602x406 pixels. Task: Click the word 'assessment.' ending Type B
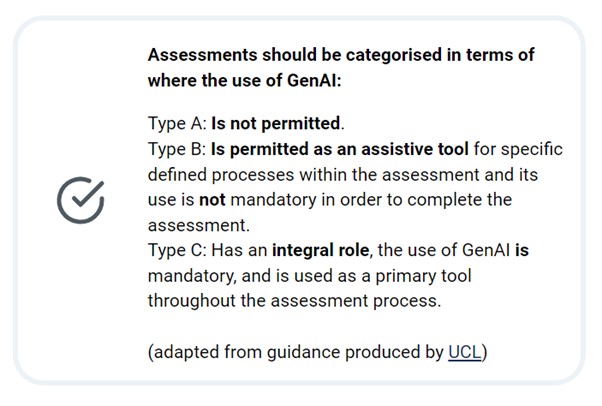tap(198, 225)
